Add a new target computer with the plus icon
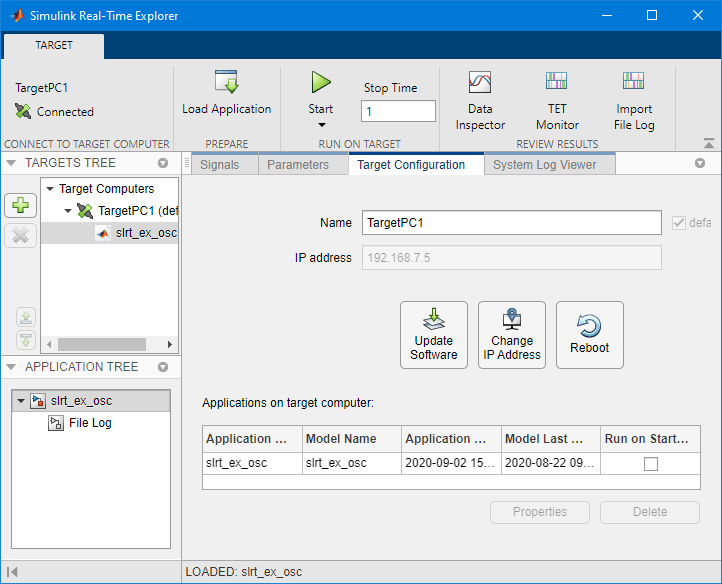722x584 pixels. click(x=20, y=205)
